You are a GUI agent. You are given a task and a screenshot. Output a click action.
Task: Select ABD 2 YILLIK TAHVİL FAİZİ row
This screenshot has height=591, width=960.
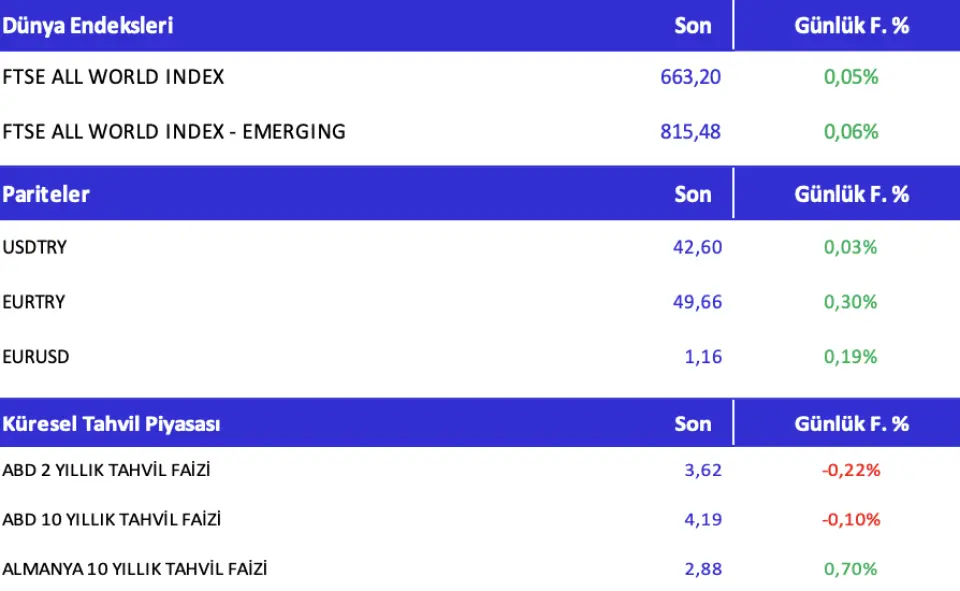click(106, 470)
